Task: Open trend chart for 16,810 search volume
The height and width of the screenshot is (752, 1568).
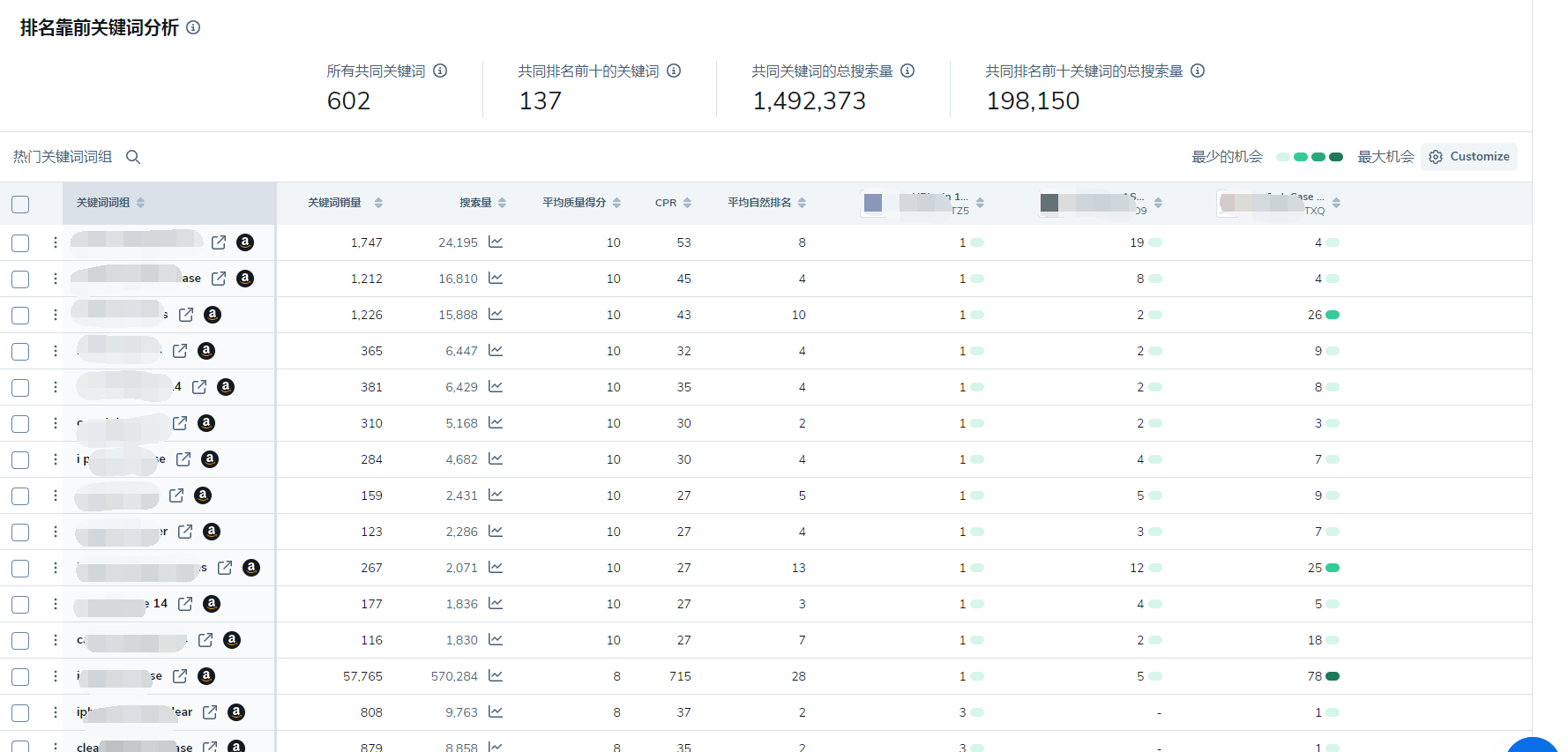Action: [496, 278]
